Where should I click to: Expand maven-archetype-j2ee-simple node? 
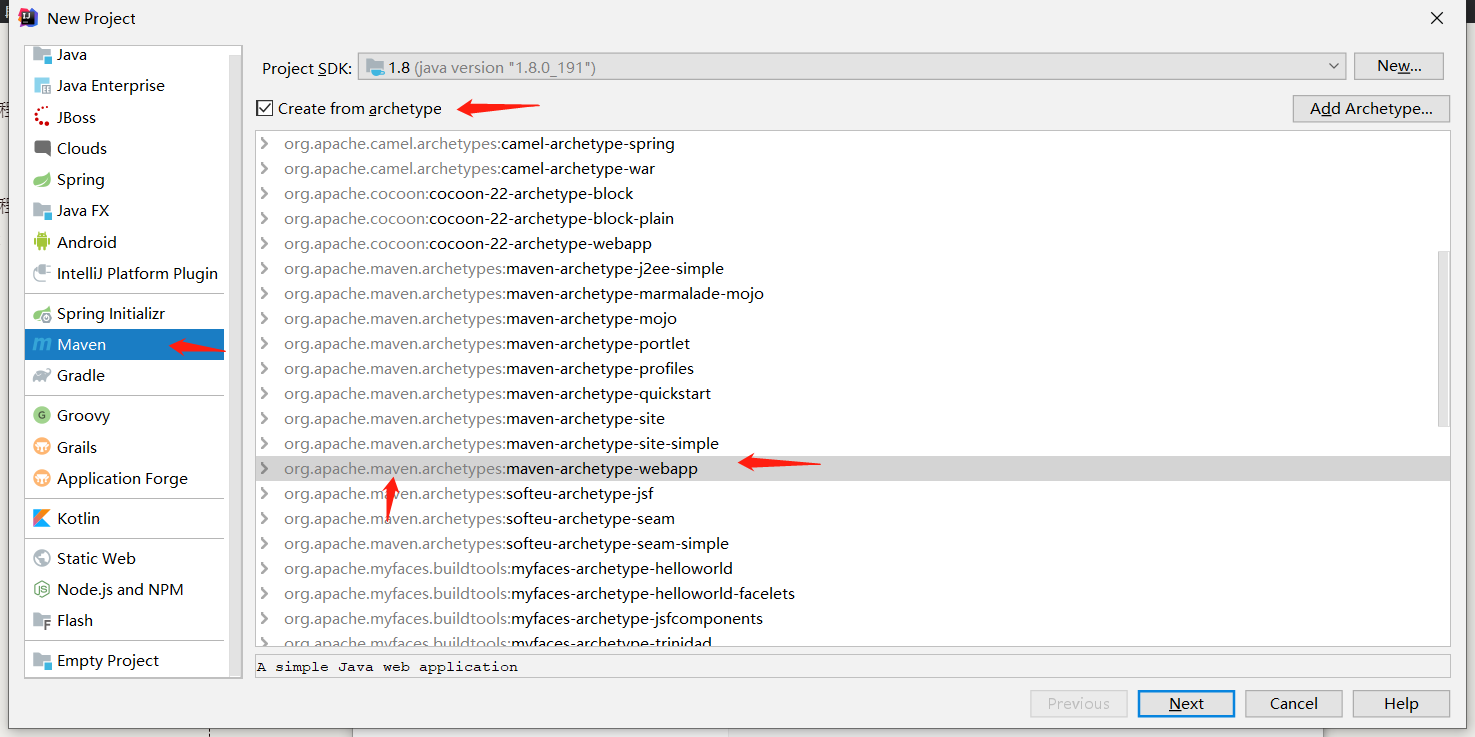pyautogui.click(x=265, y=269)
